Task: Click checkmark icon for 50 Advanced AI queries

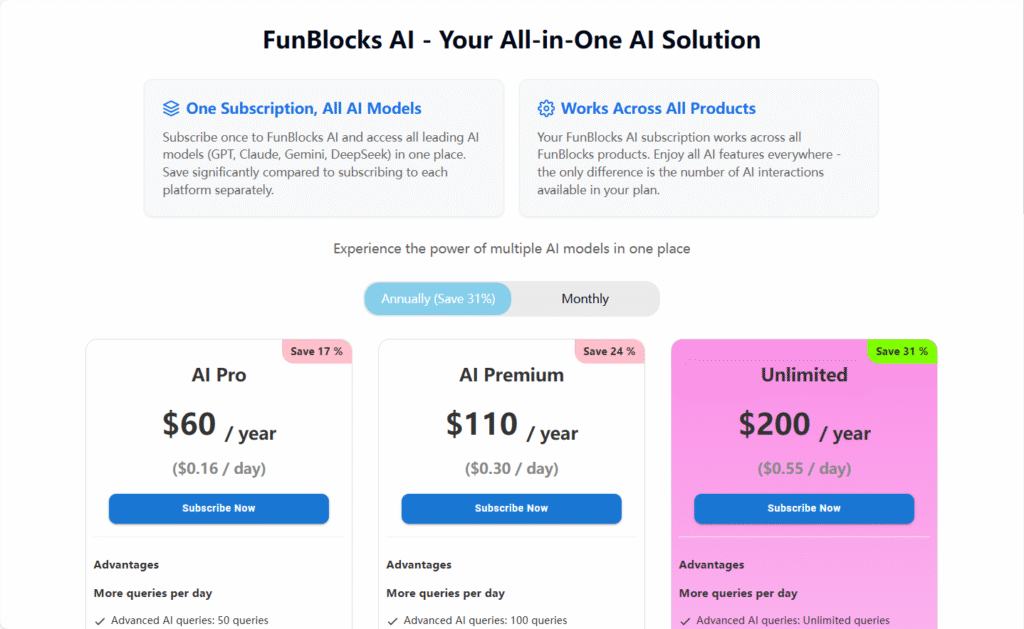Action: pyautogui.click(x=100, y=621)
